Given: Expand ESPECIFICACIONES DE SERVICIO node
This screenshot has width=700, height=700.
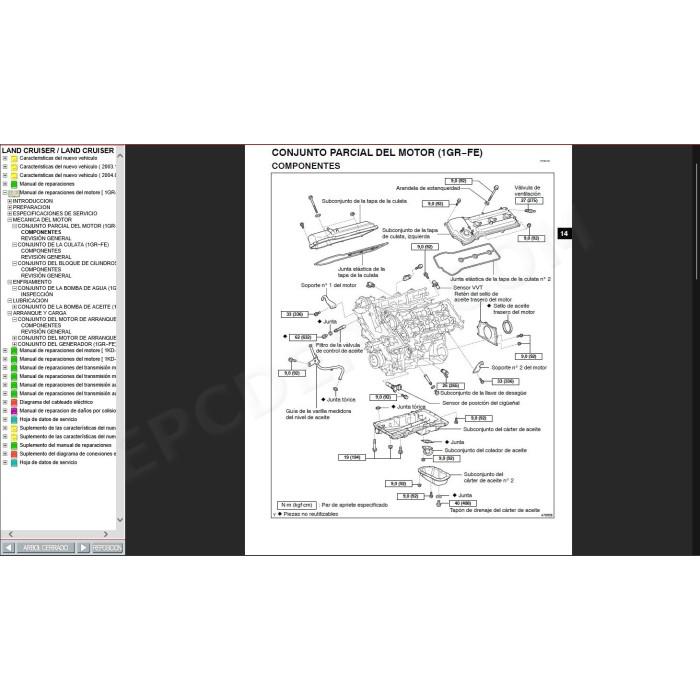Looking at the screenshot, I should point(10,214).
